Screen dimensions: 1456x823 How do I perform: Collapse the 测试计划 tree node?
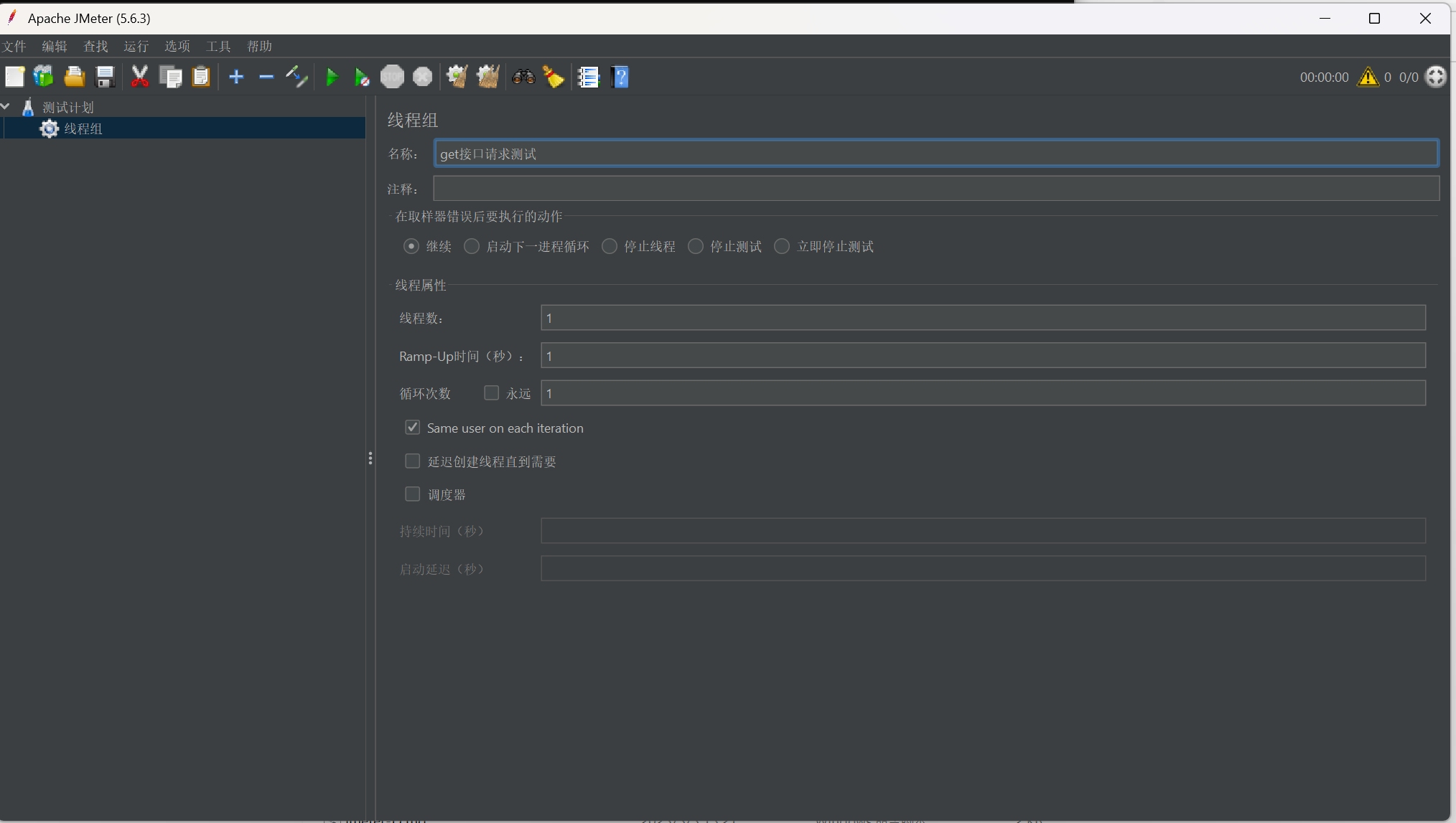click(6, 107)
